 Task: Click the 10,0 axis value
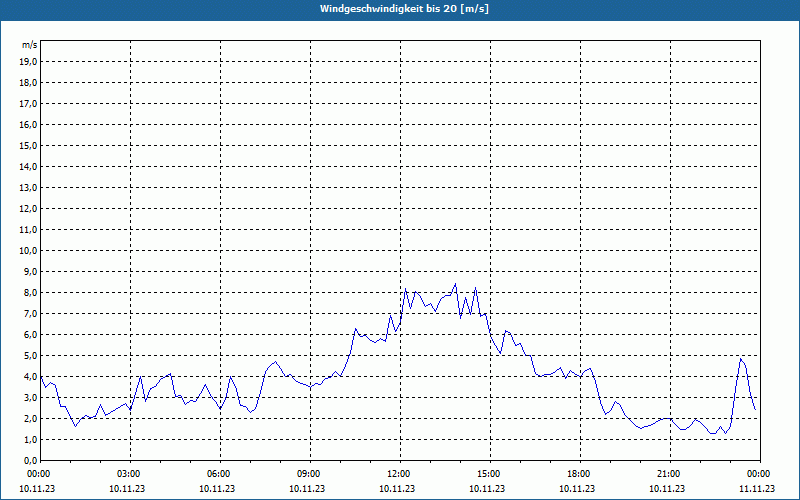[28, 251]
